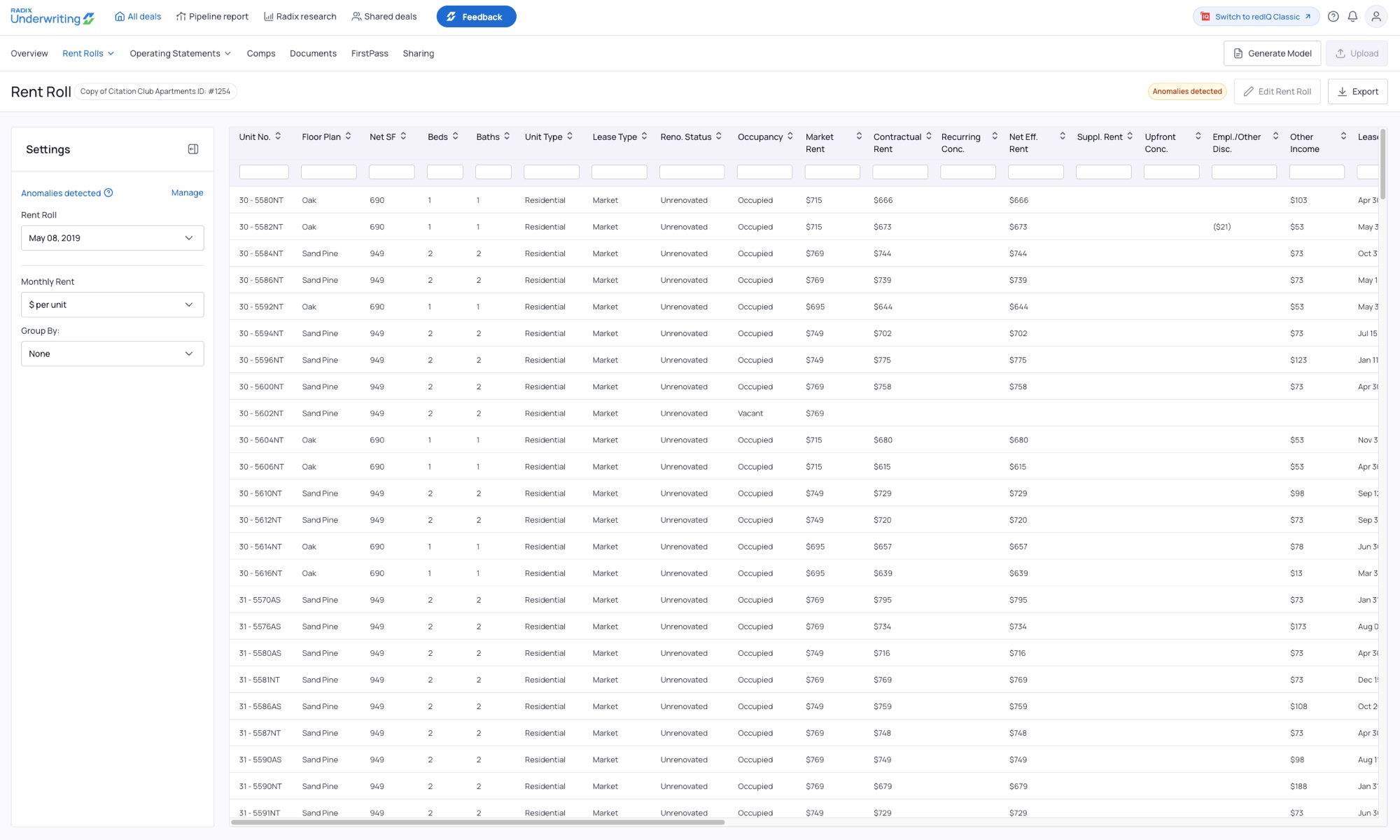The width and height of the screenshot is (1400, 840).
Task: Open notifications bell icon
Action: click(x=1352, y=17)
